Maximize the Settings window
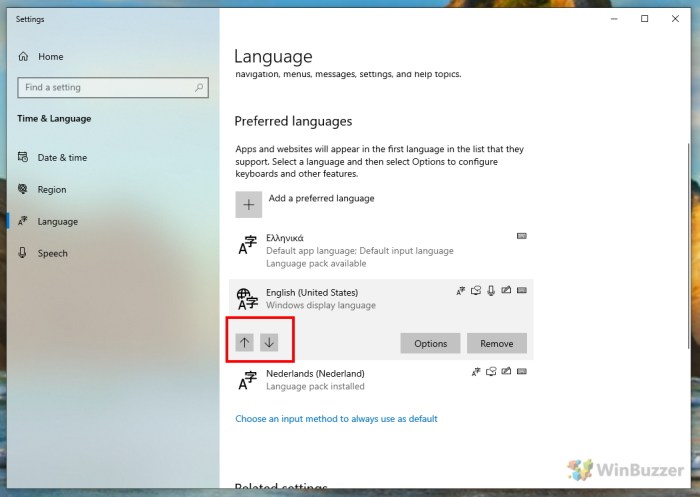This screenshot has width=700, height=497. (645, 19)
